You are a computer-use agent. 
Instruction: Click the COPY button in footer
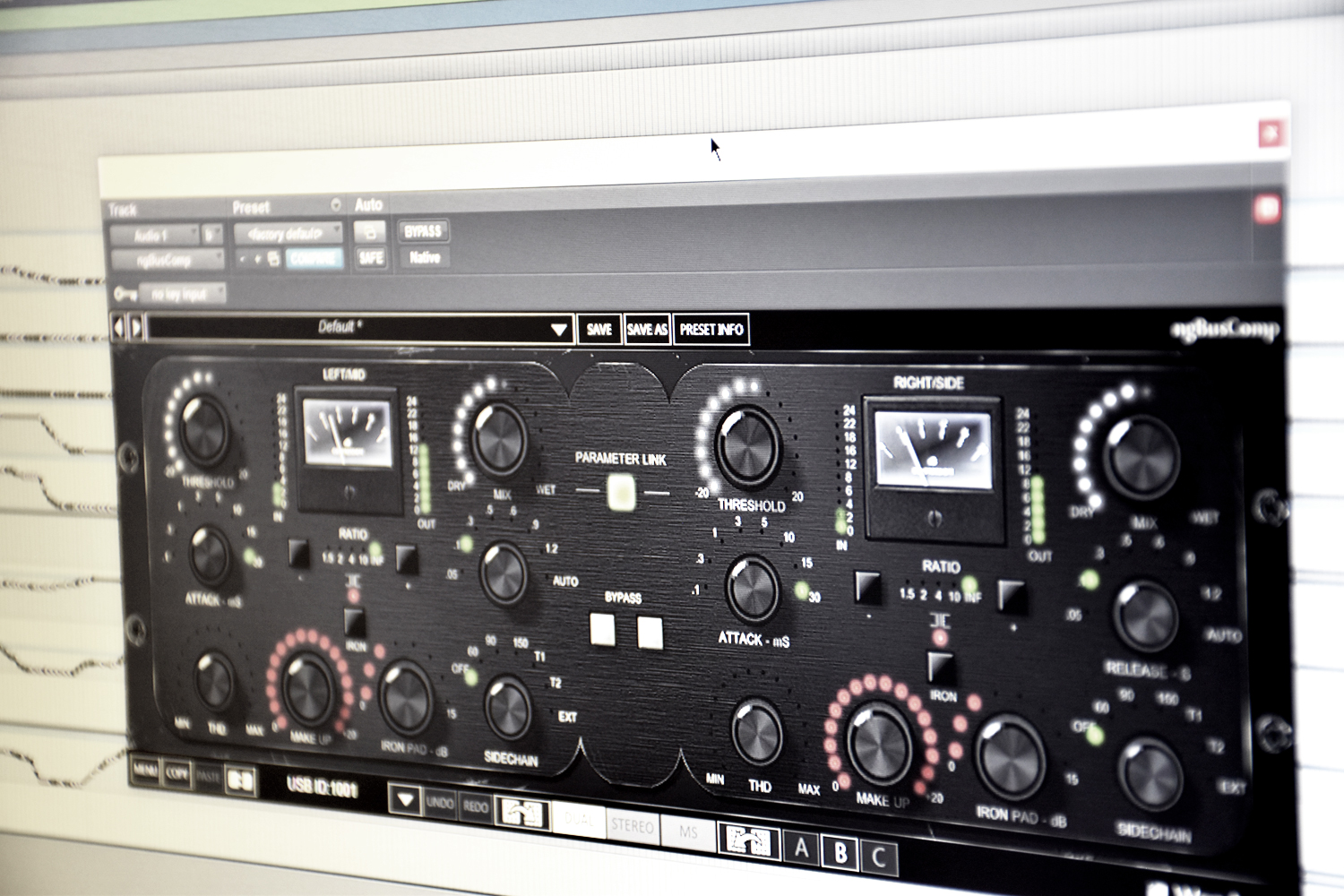point(177,773)
